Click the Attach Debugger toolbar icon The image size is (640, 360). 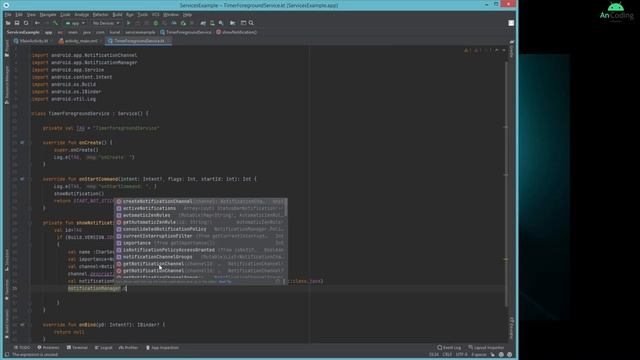click(183, 23)
